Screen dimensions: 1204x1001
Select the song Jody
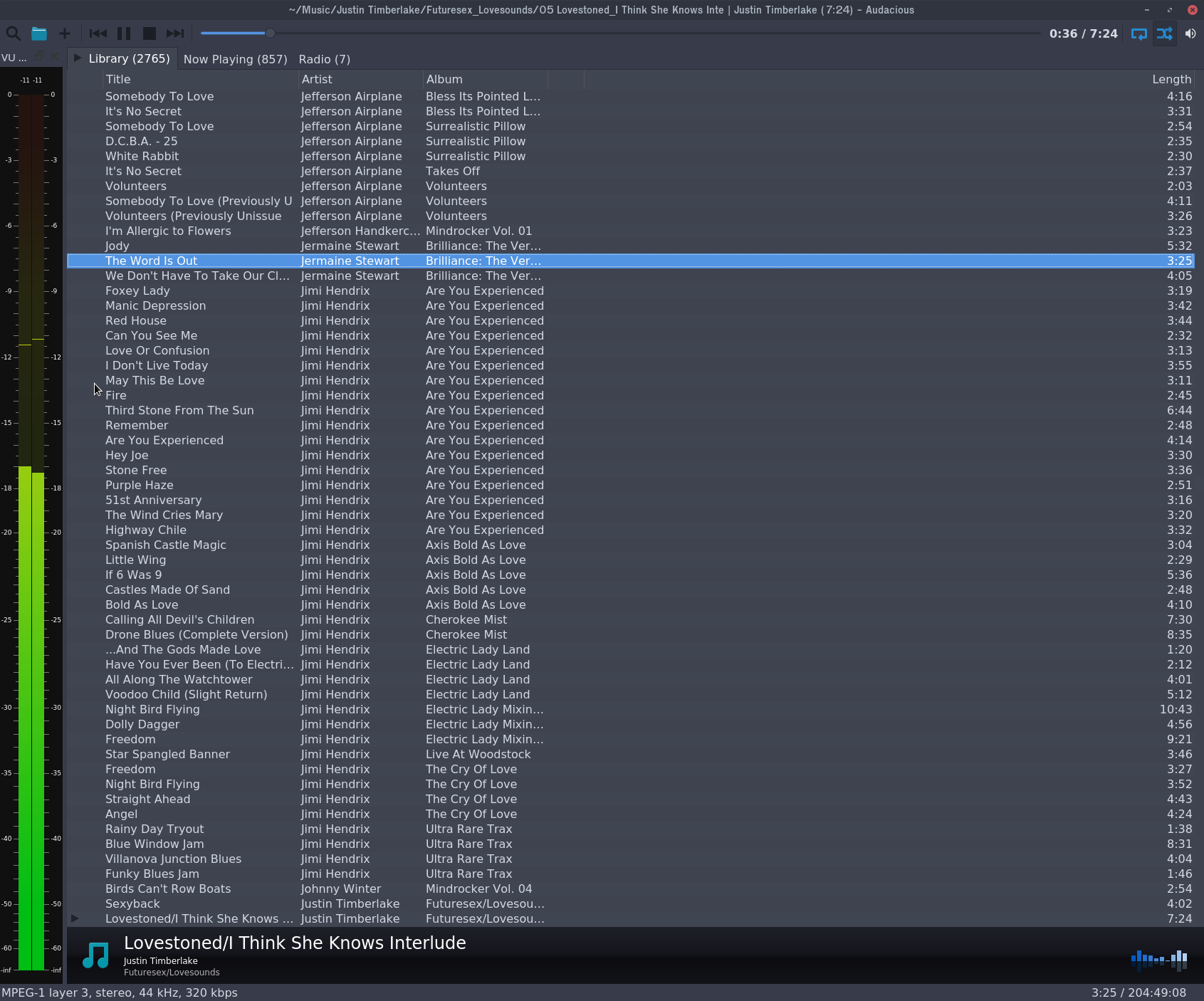pyautogui.click(x=631, y=246)
